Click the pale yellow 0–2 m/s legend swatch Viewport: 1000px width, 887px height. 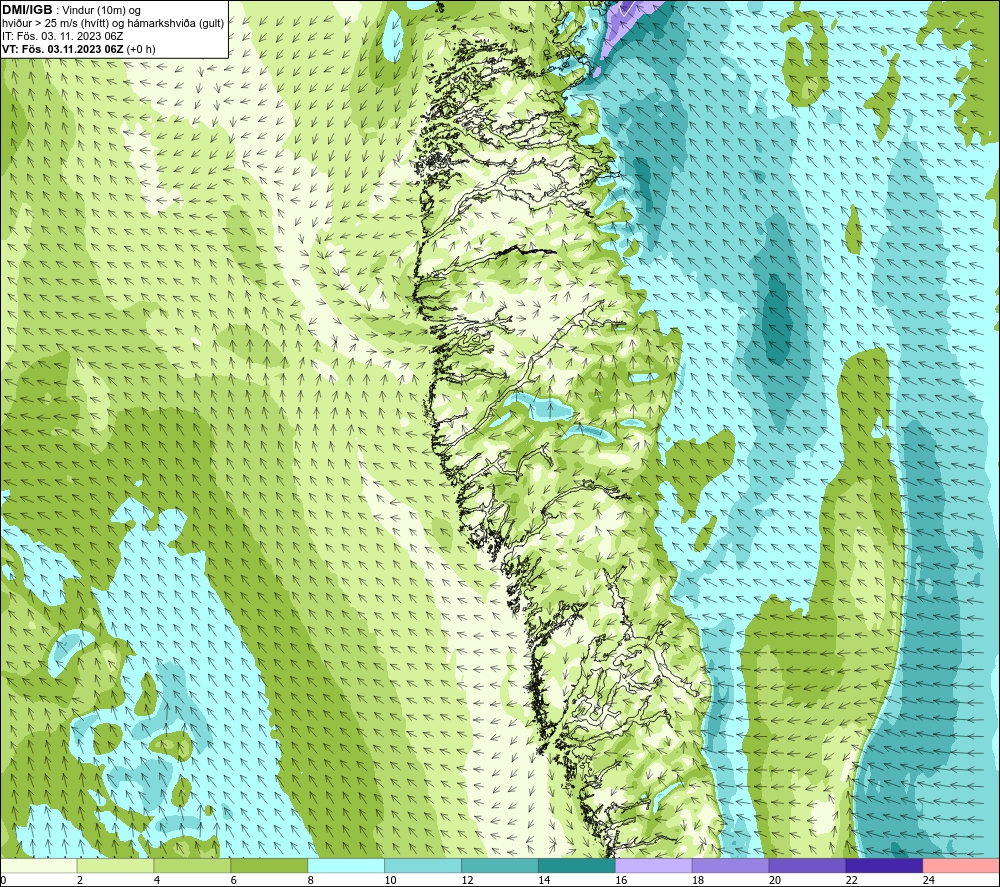[x=39, y=865]
